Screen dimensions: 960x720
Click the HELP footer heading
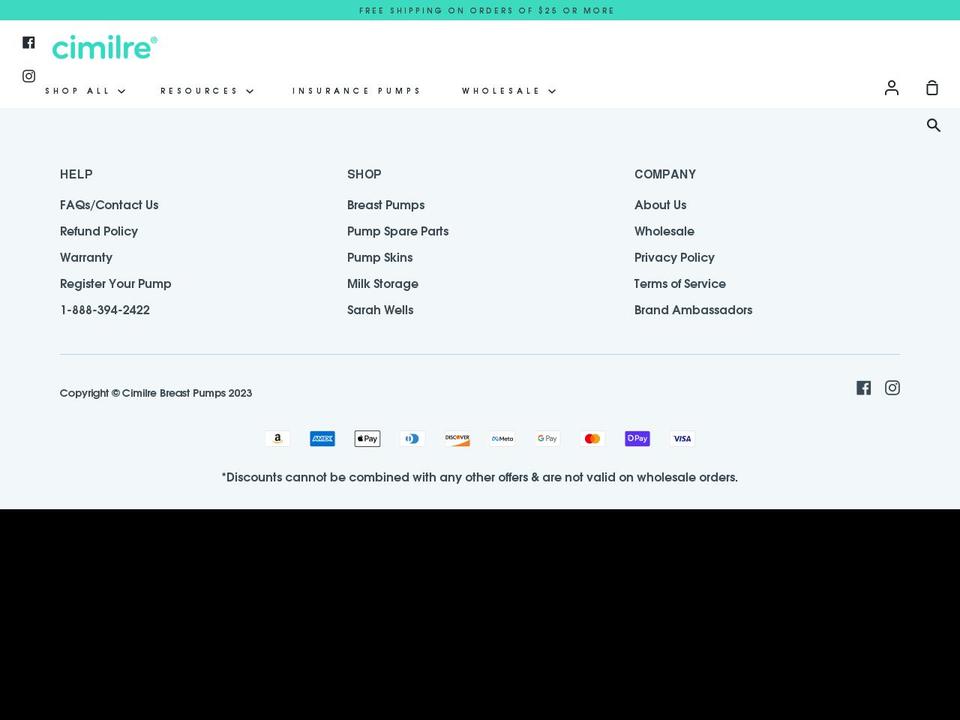point(76,174)
